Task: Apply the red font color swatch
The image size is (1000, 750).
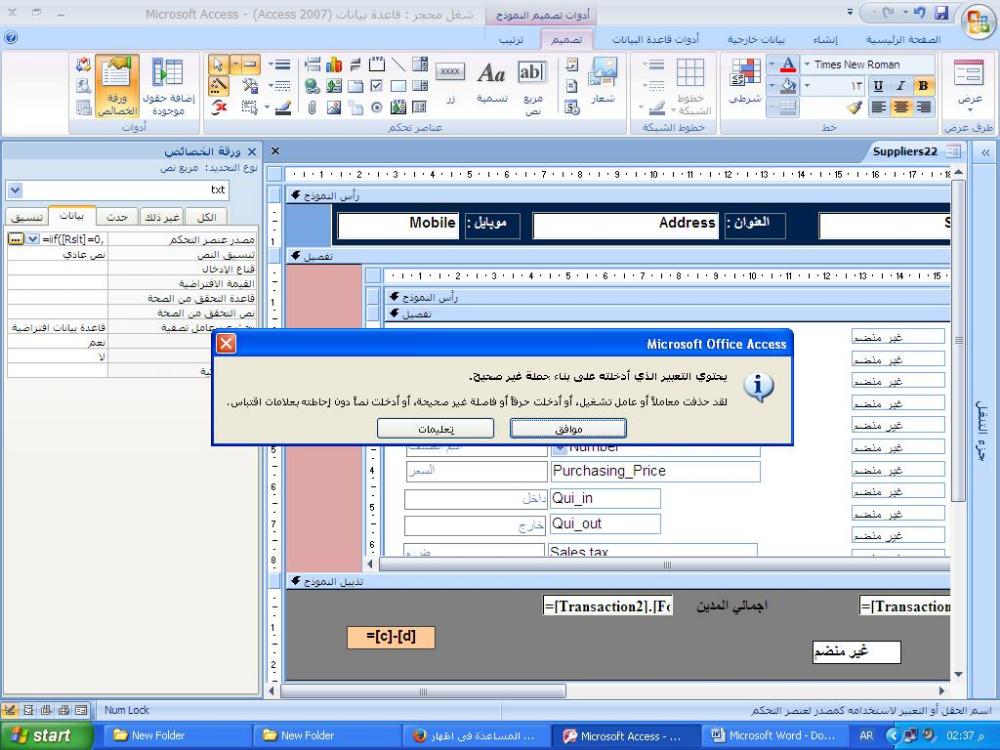Action: pos(788,64)
